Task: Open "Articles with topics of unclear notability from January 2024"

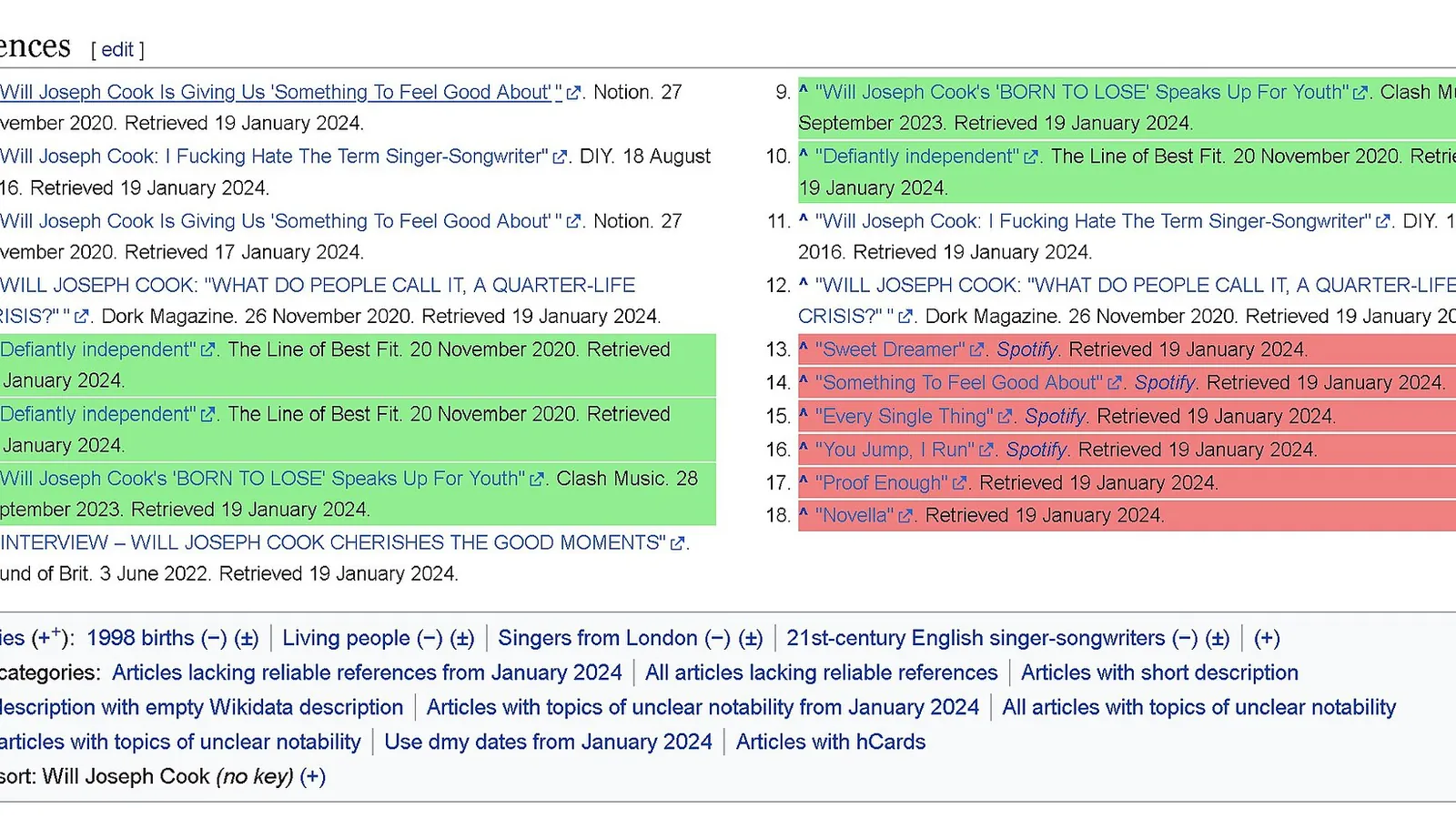Action: pos(703,707)
